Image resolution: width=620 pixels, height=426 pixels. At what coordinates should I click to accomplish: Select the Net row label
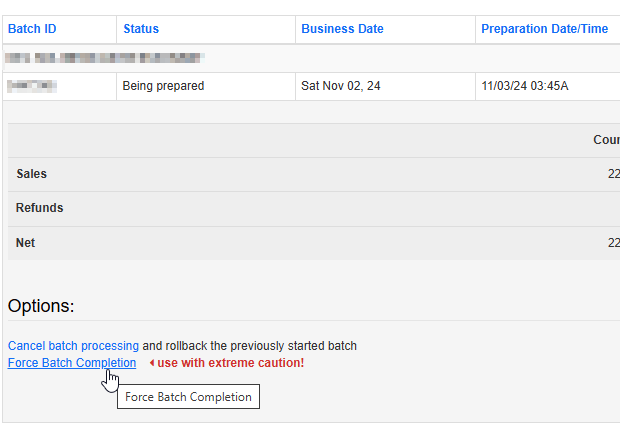pos(25,242)
